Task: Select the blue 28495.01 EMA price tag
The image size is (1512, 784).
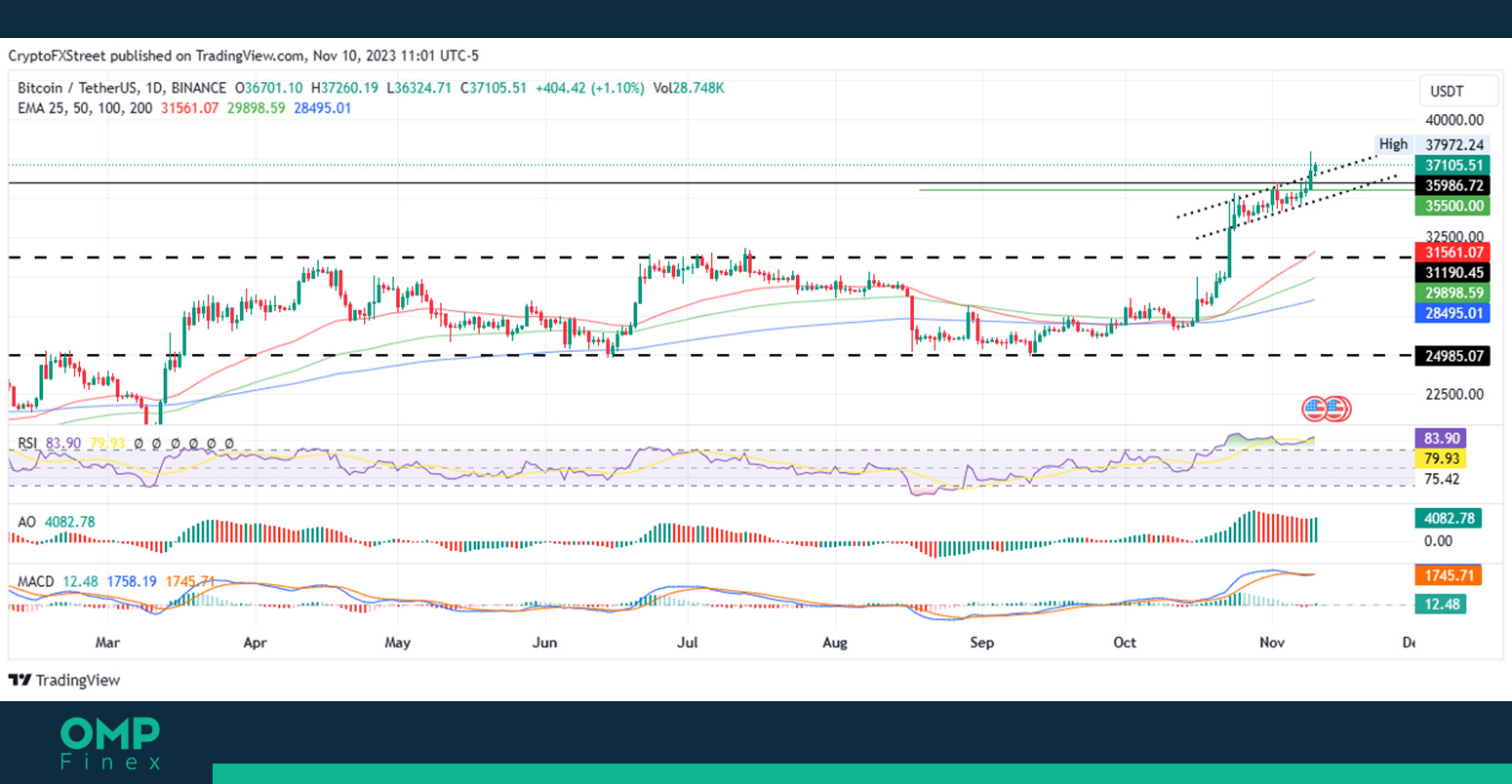Action: (1452, 313)
